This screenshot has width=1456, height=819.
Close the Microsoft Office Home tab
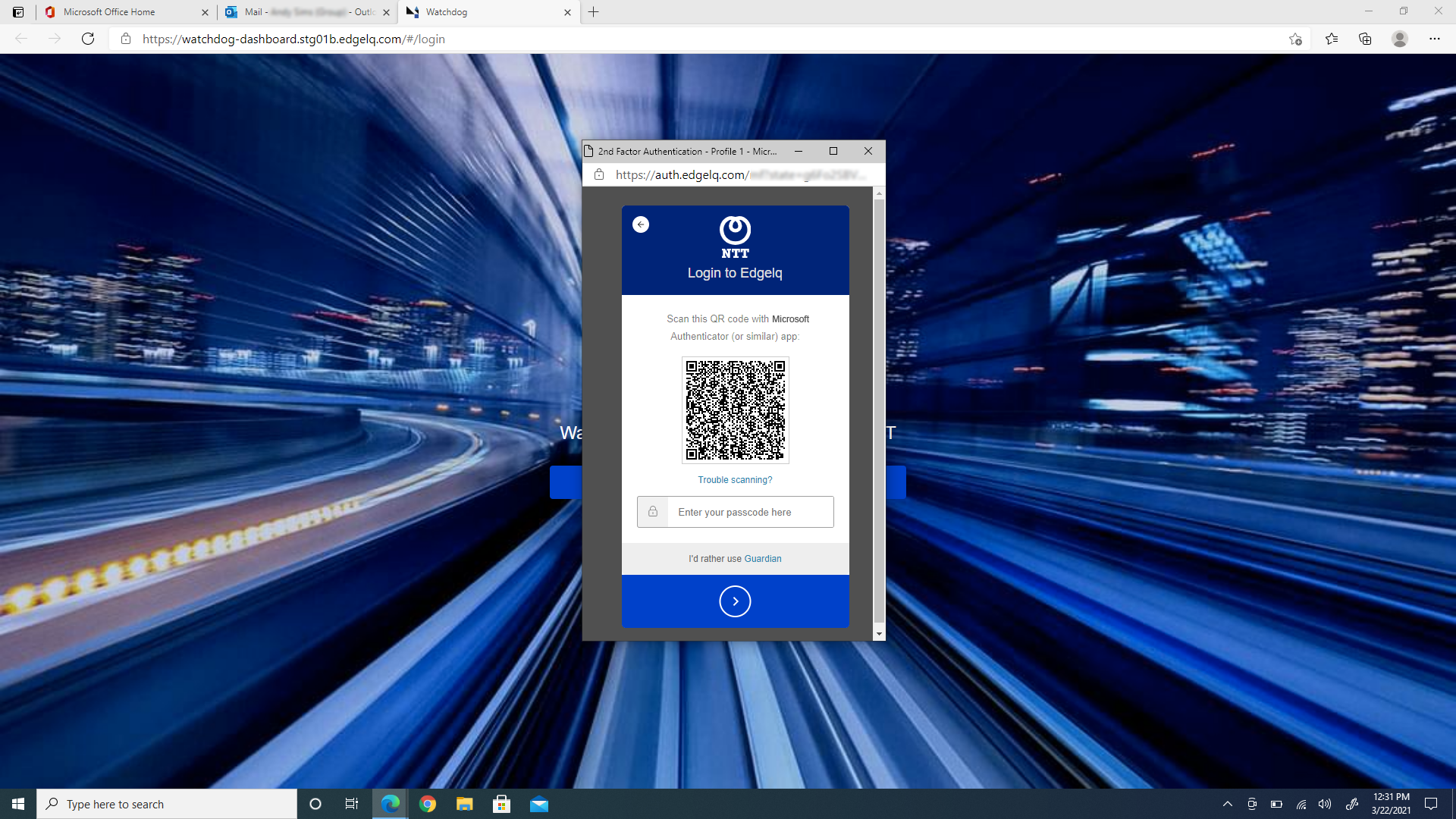pos(205,12)
